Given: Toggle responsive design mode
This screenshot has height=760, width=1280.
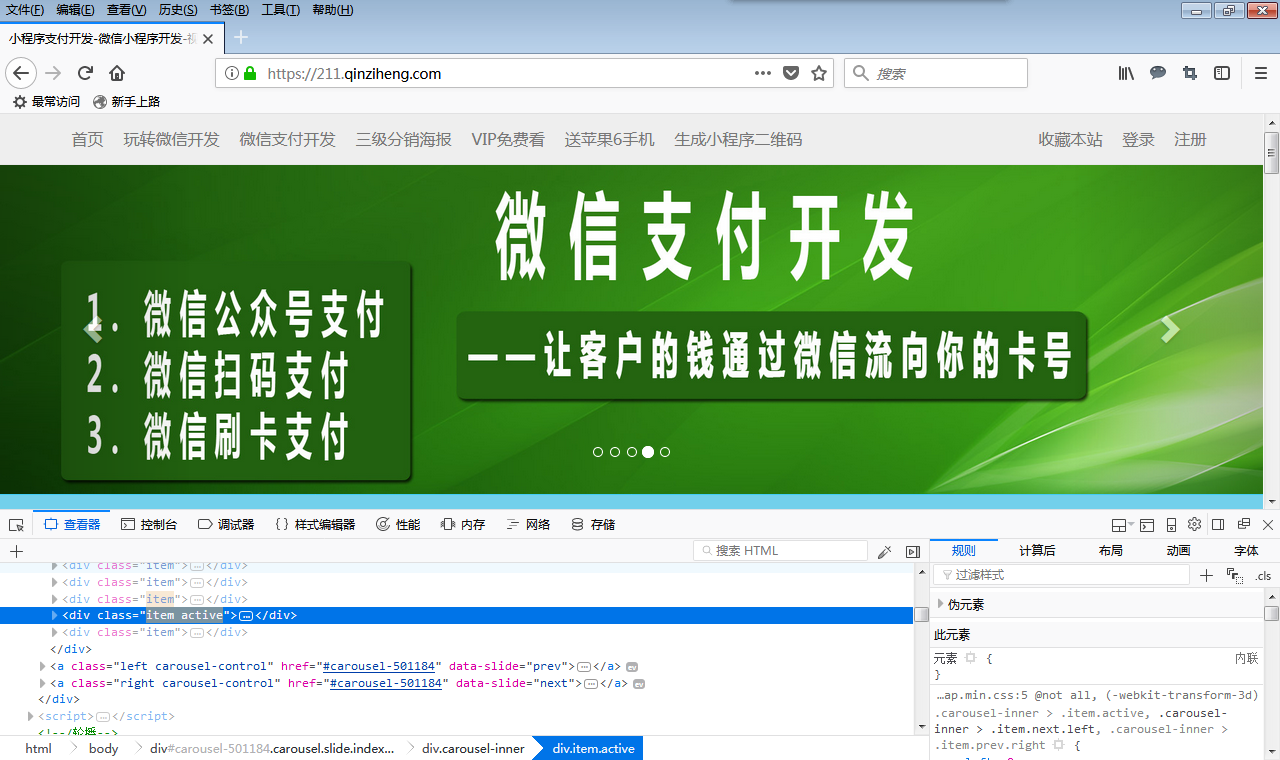Looking at the screenshot, I should (x=1171, y=524).
